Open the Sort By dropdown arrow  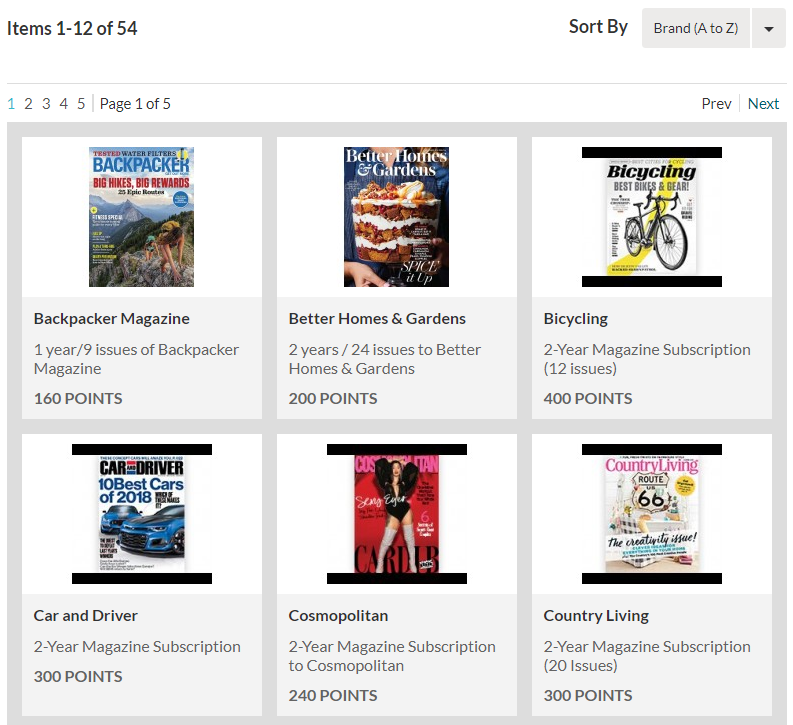click(768, 28)
